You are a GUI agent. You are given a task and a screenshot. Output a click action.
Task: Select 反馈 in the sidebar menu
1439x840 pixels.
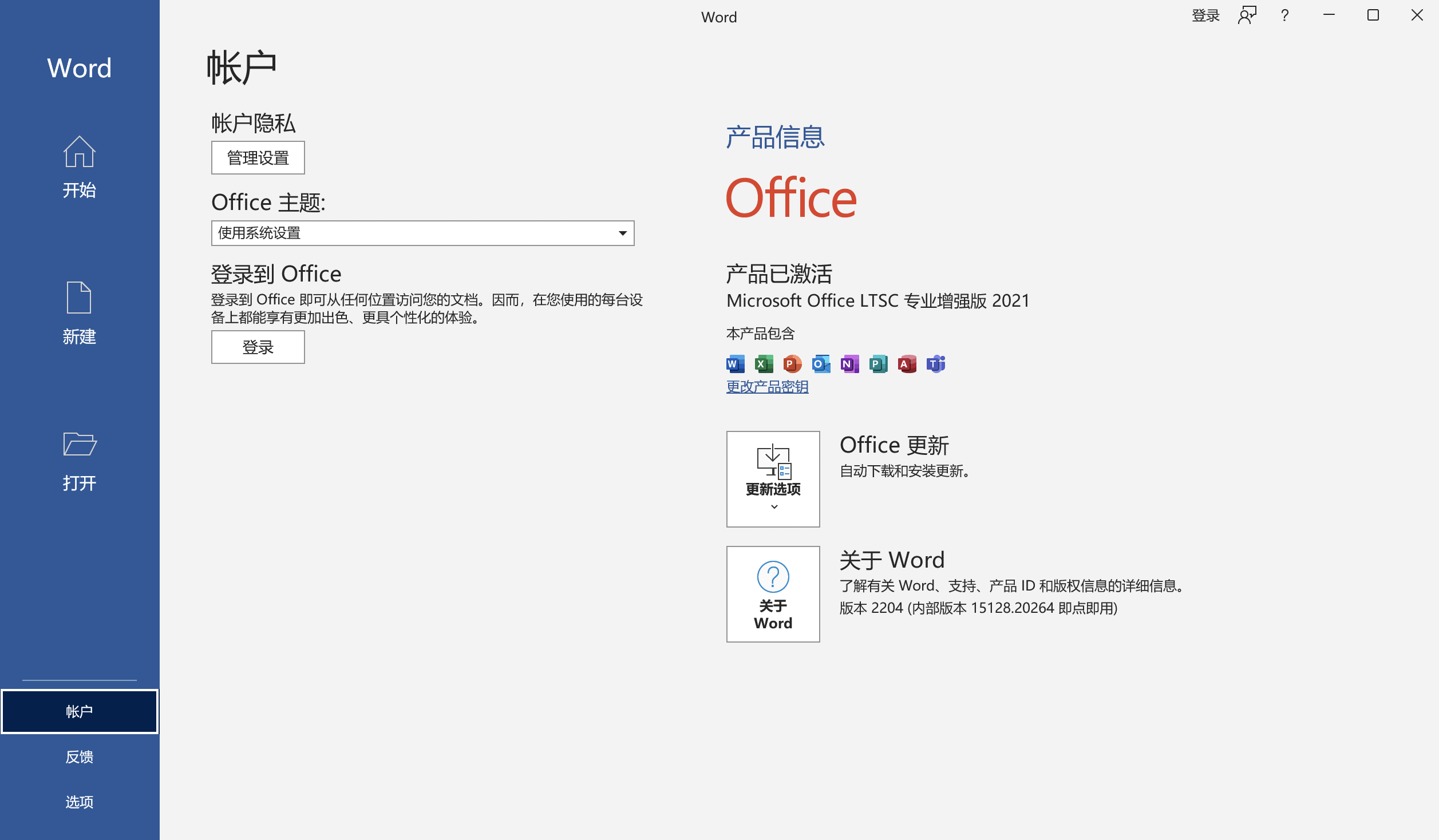point(79,757)
